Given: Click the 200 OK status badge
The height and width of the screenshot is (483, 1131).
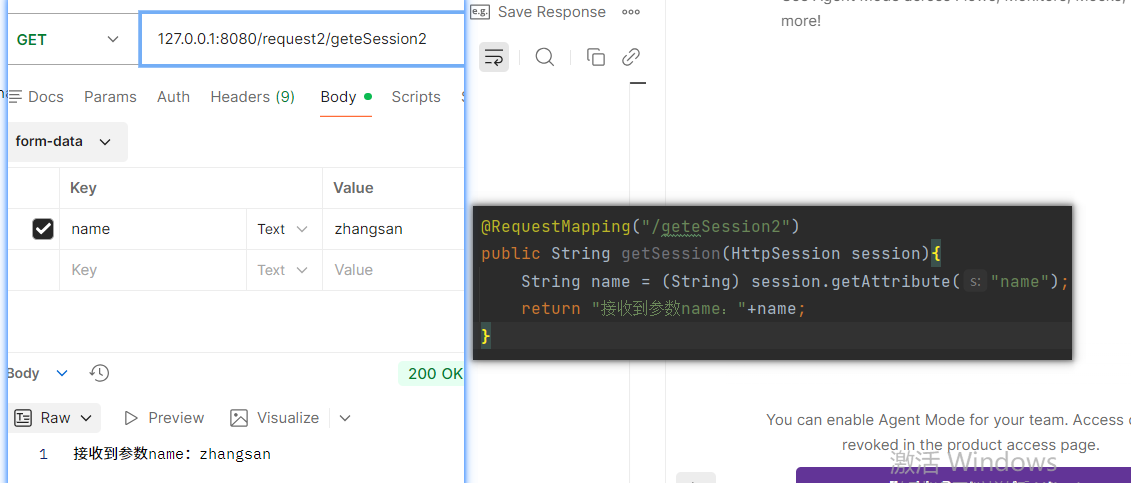Looking at the screenshot, I should (431, 373).
